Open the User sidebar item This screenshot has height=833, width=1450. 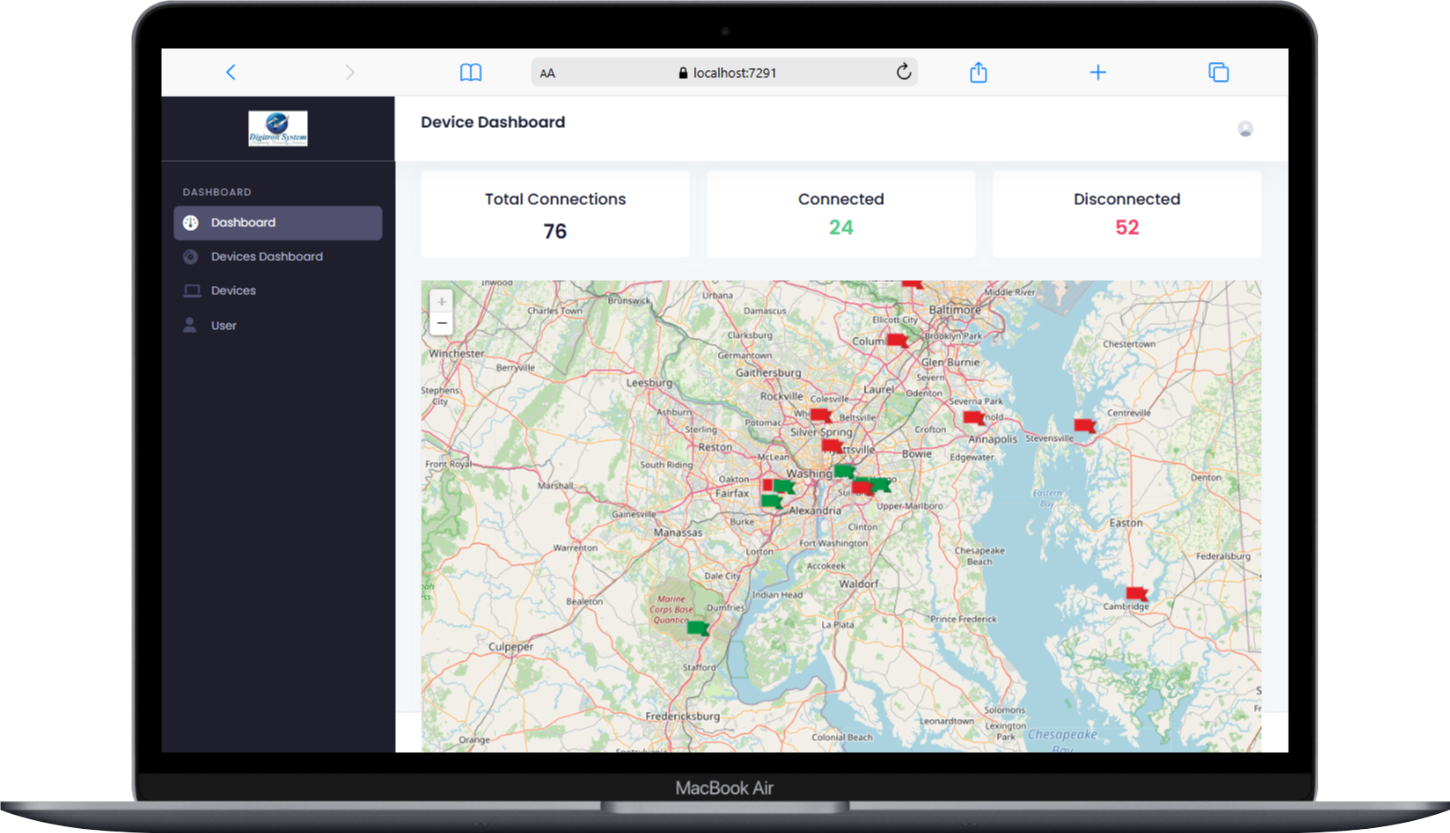click(x=223, y=326)
